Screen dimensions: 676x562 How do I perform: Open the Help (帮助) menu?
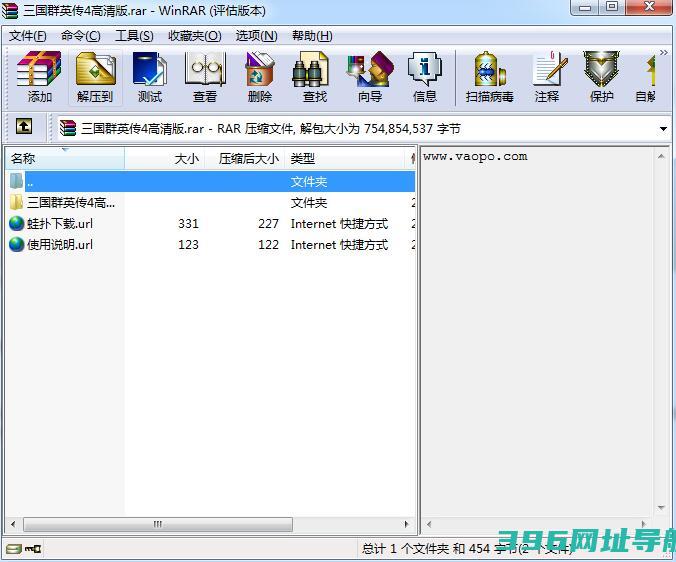(312, 36)
